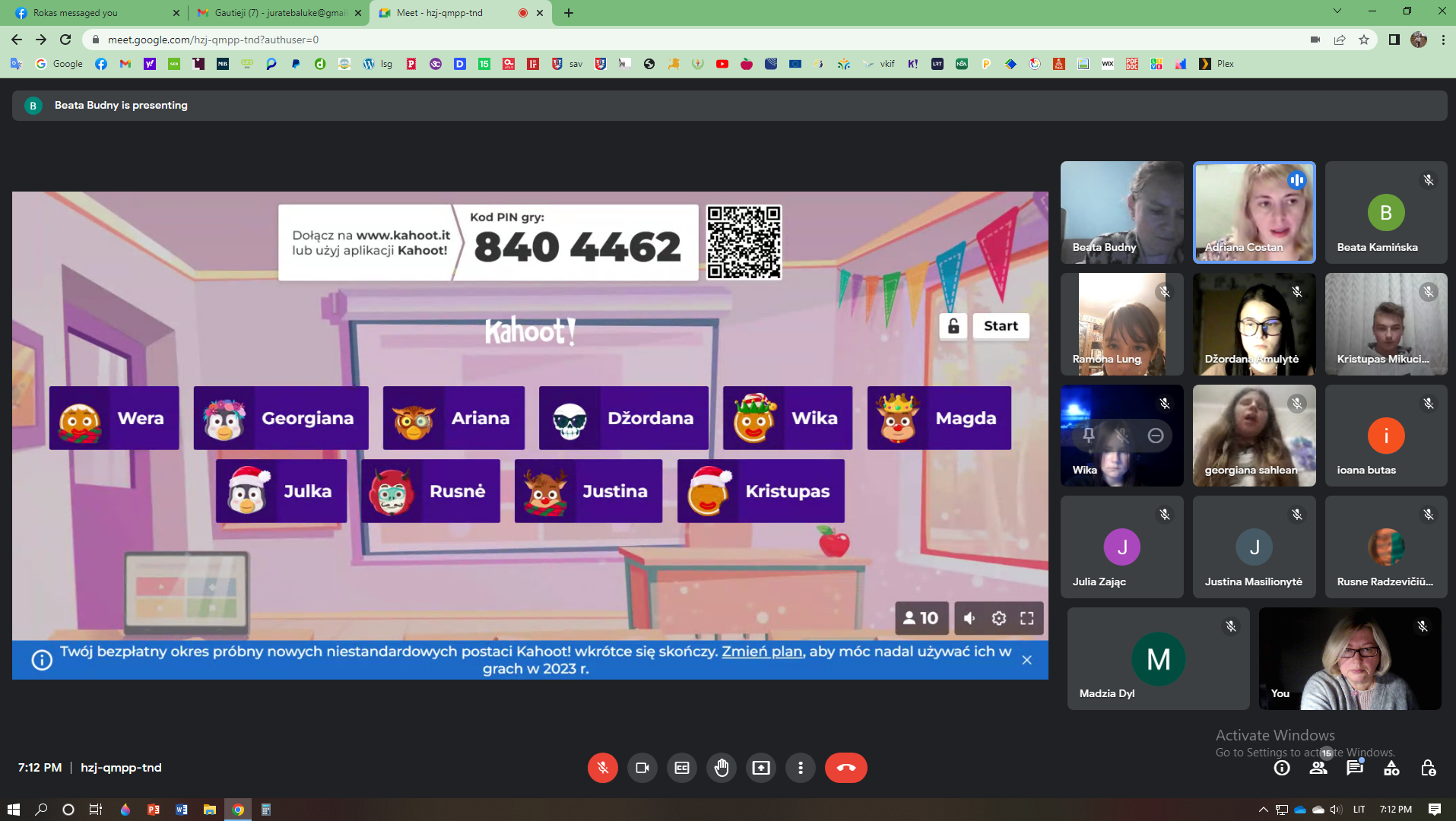This screenshot has width=1456, height=821.
Task: Follow the 'Zmień plan' link
Action: pyautogui.click(x=762, y=651)
